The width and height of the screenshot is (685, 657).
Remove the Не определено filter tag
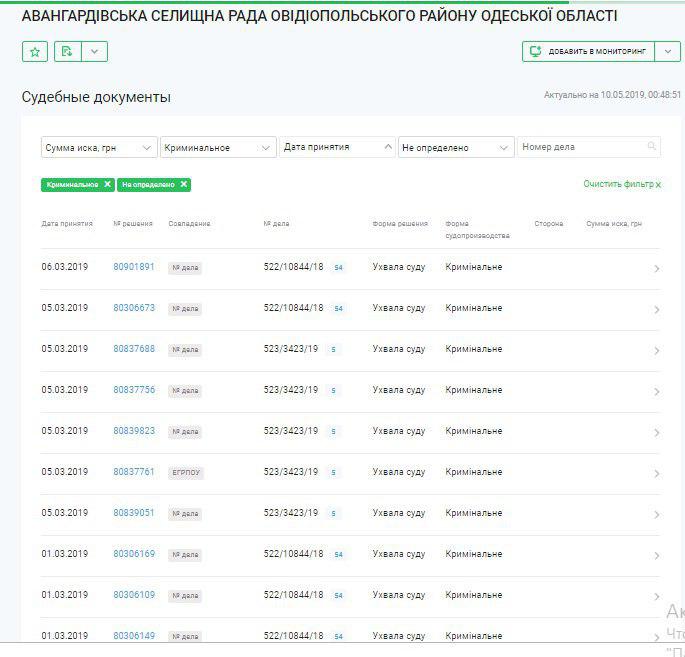(184, 185)
